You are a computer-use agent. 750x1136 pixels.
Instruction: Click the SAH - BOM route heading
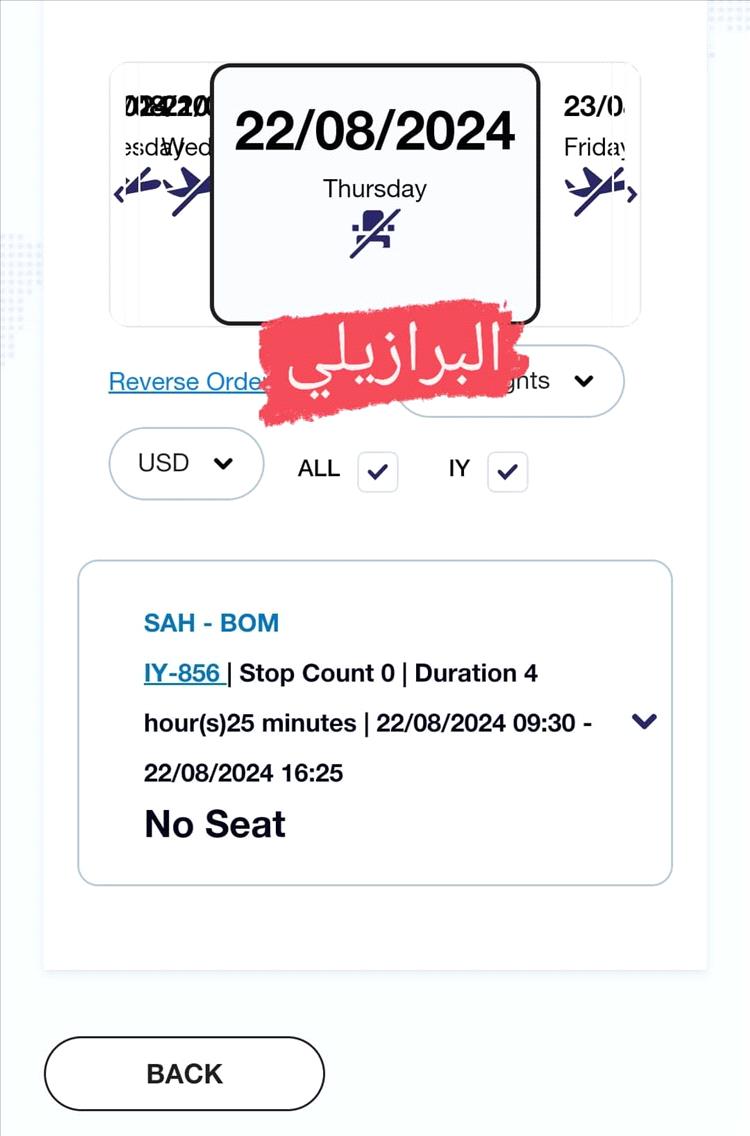[x=212, y=623]
